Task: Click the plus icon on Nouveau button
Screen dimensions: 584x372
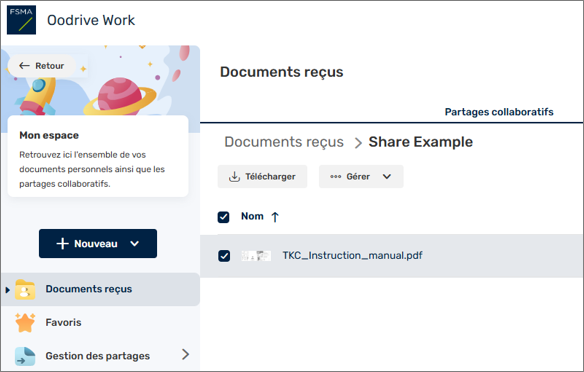Action: (x=62, y=244)
